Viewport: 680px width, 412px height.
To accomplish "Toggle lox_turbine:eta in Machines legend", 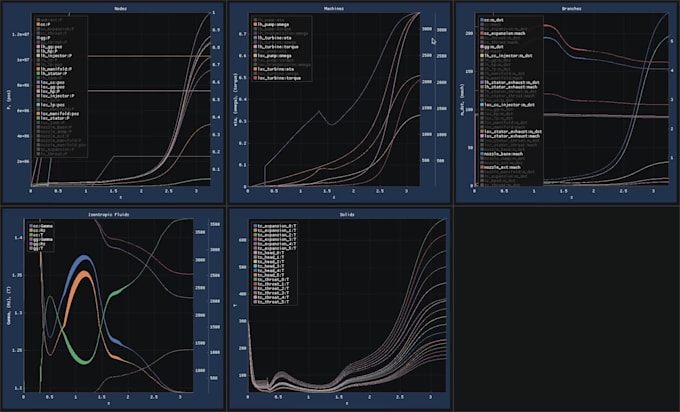I will pos(274,69).
